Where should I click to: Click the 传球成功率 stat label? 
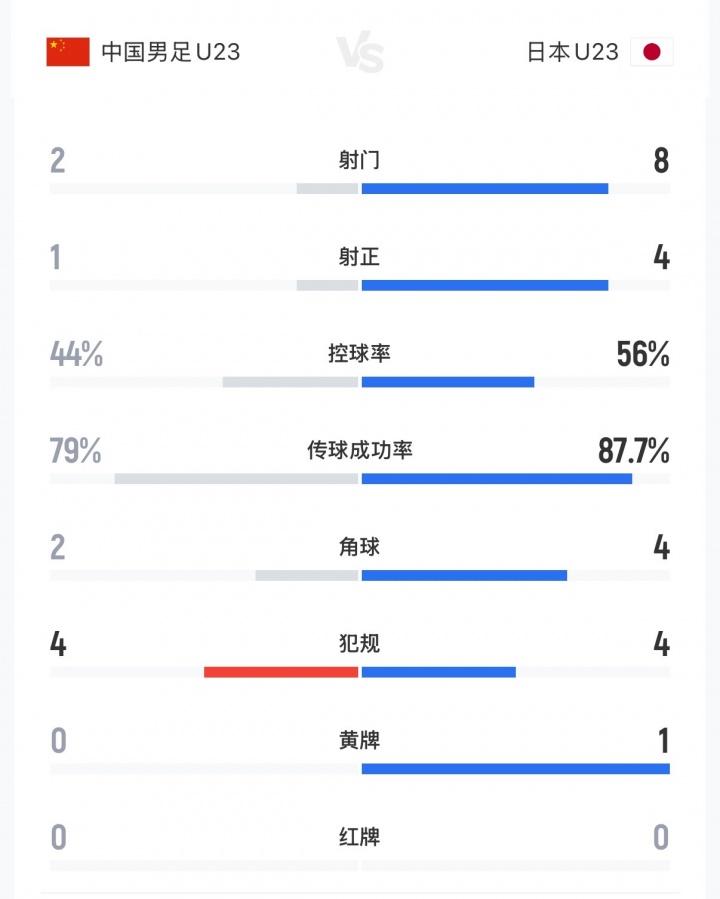coord(359,451)
